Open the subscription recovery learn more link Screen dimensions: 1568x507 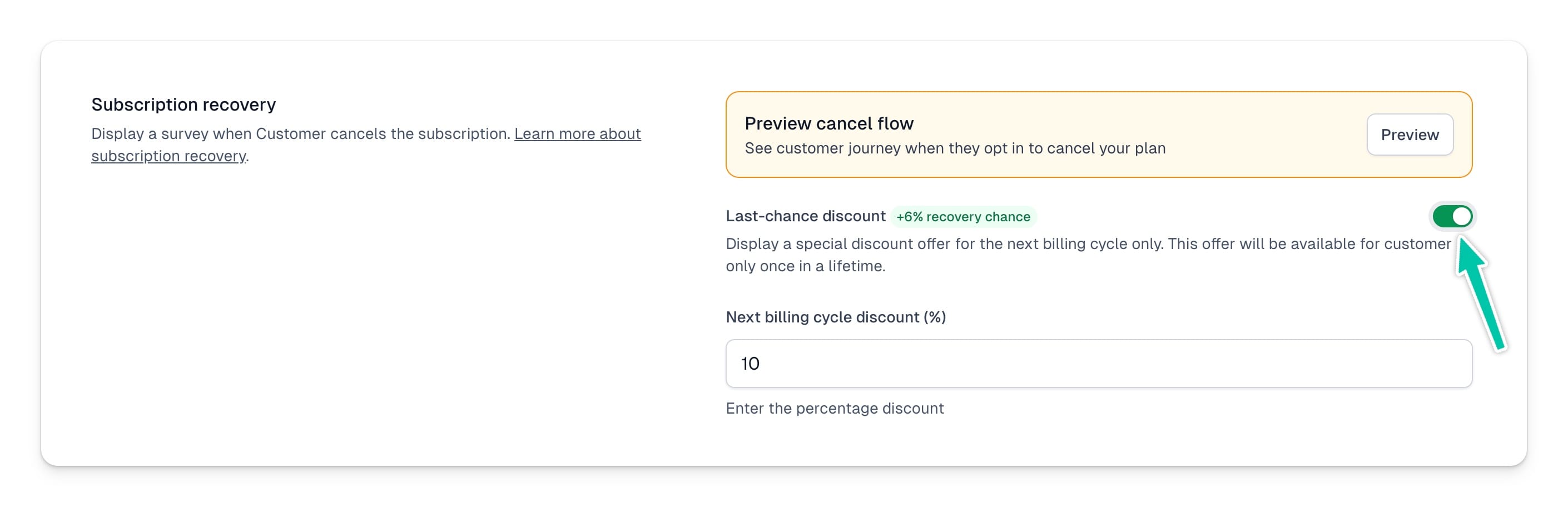point(578,133)
